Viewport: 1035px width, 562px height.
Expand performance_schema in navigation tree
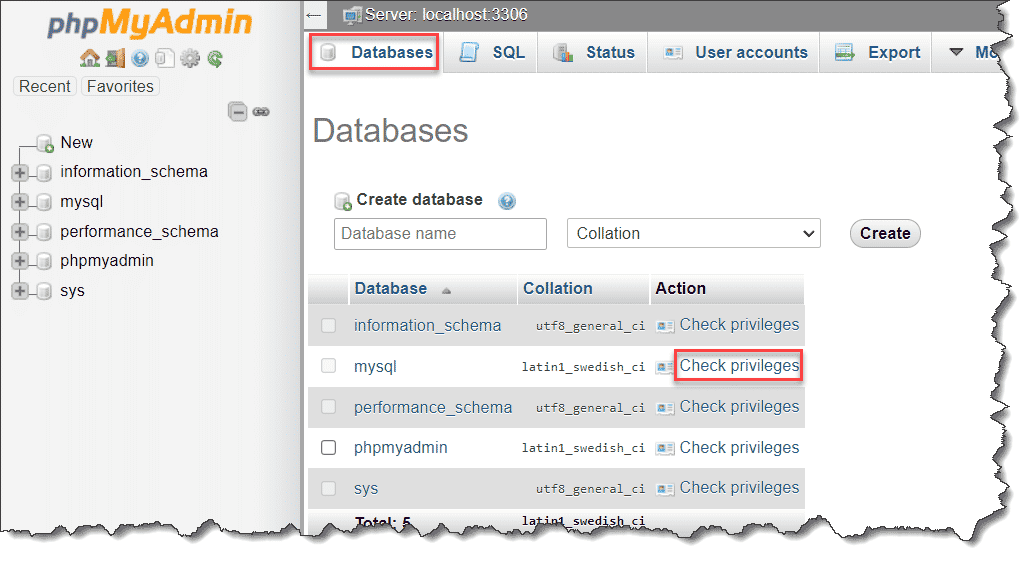coord(20,232)
